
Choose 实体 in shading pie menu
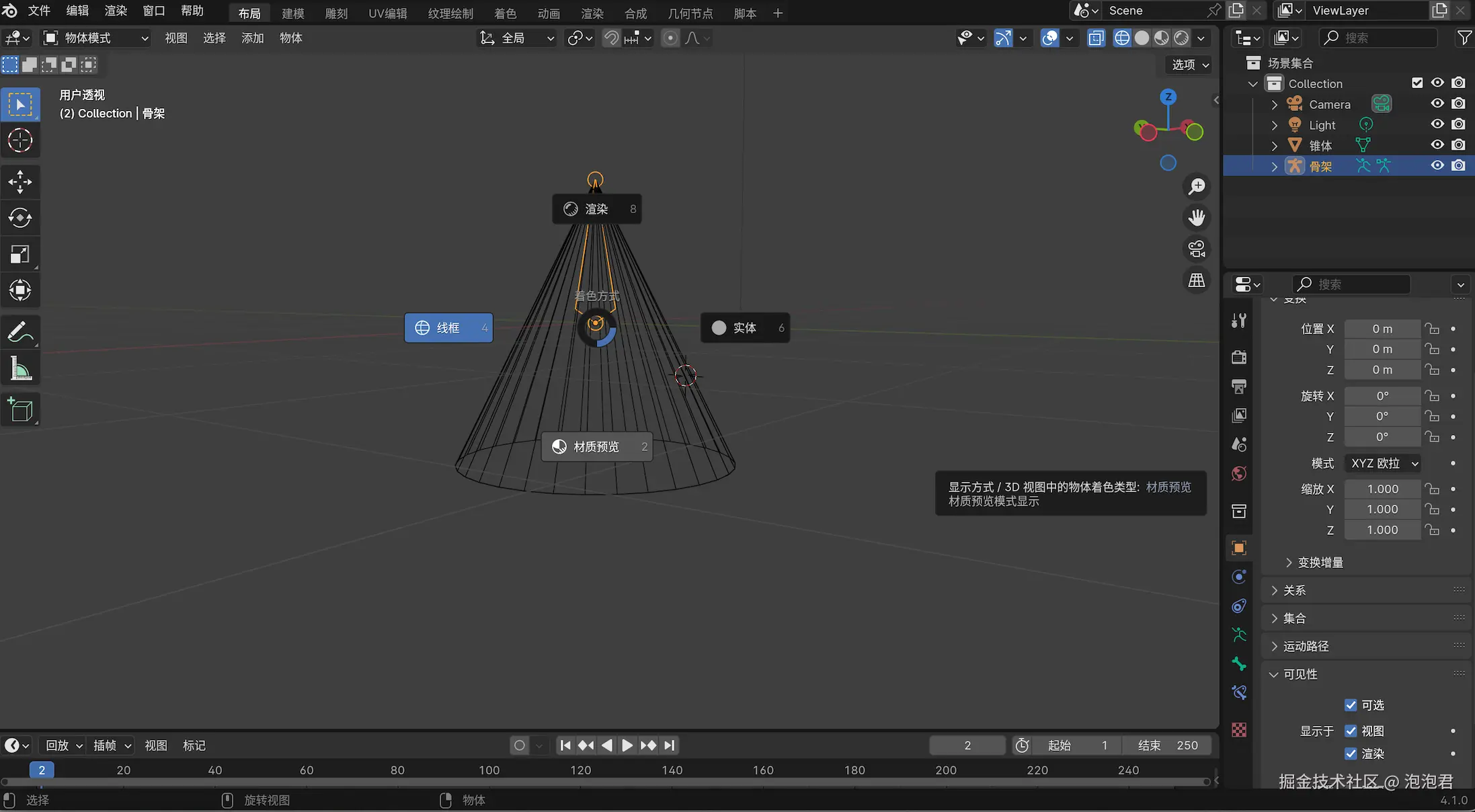(x=744, y=328)
